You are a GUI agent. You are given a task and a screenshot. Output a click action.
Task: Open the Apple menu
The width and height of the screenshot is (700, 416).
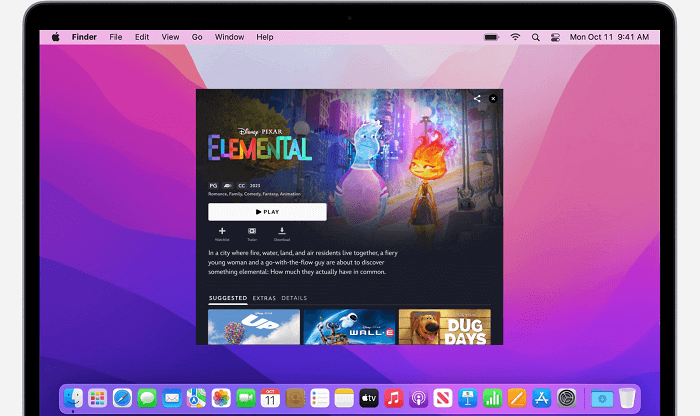55,37
